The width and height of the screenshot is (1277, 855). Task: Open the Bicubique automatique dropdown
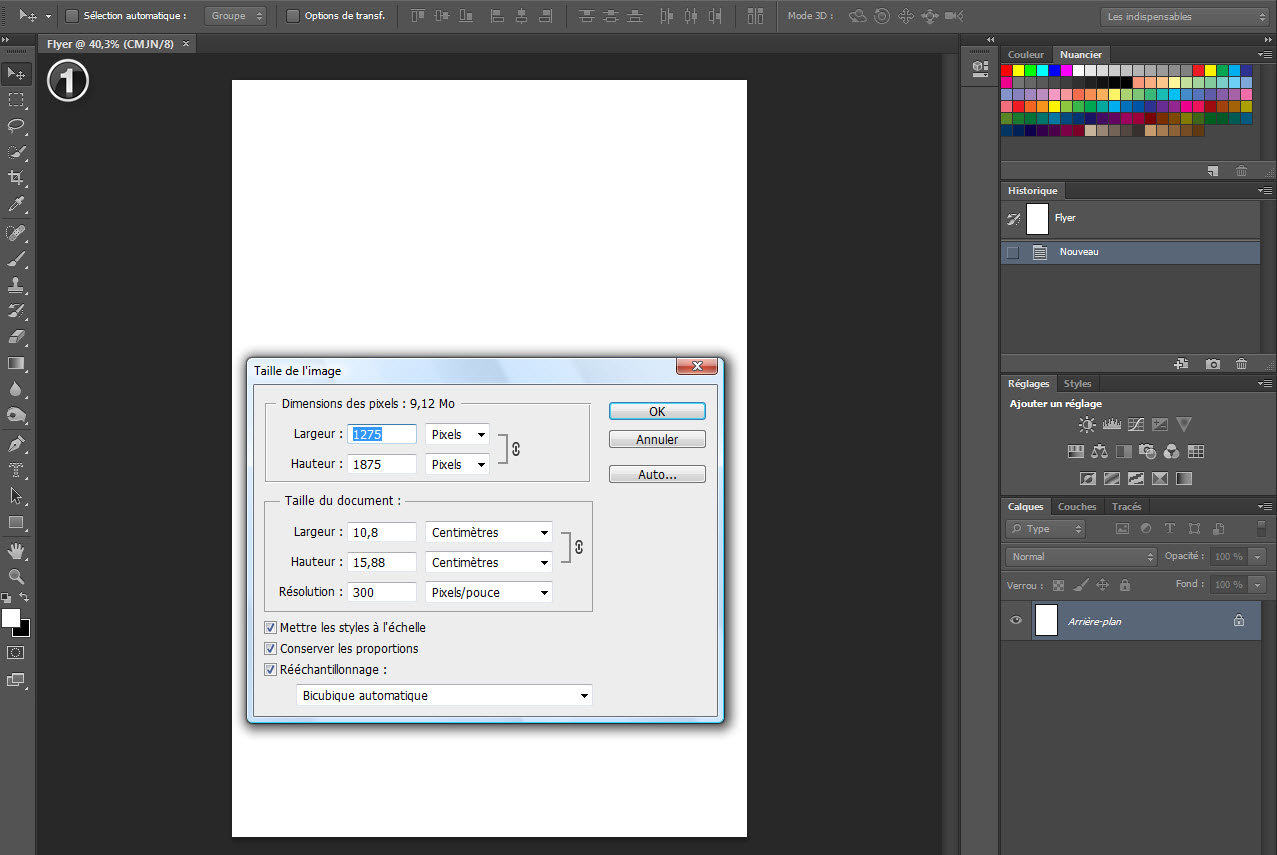click(x=445, y=695)
